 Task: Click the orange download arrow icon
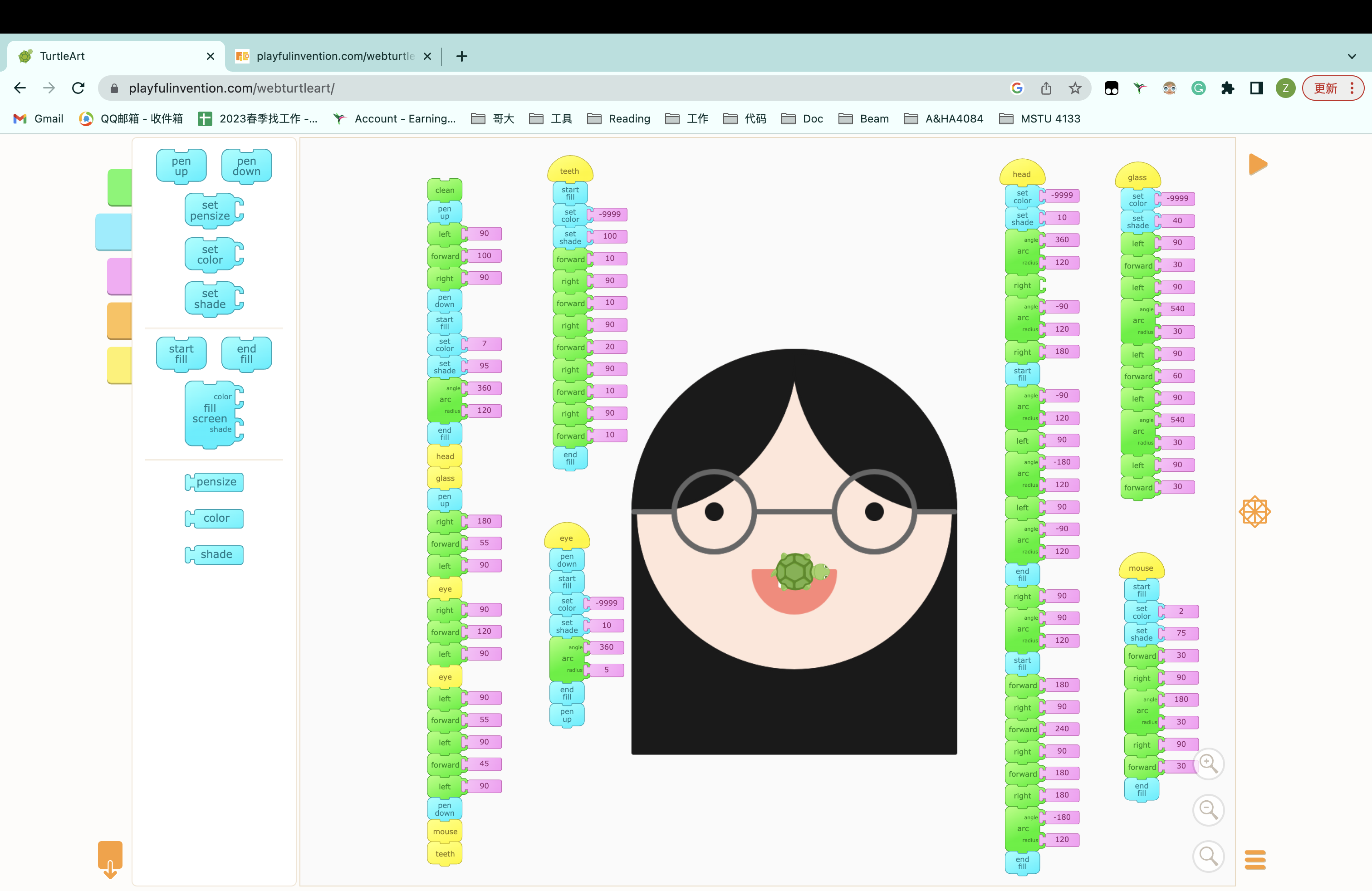coord(110,859)
